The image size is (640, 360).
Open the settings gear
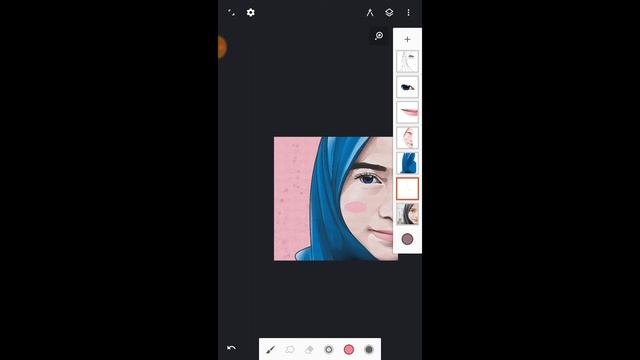pyautogui.click(x=251, y=13)
